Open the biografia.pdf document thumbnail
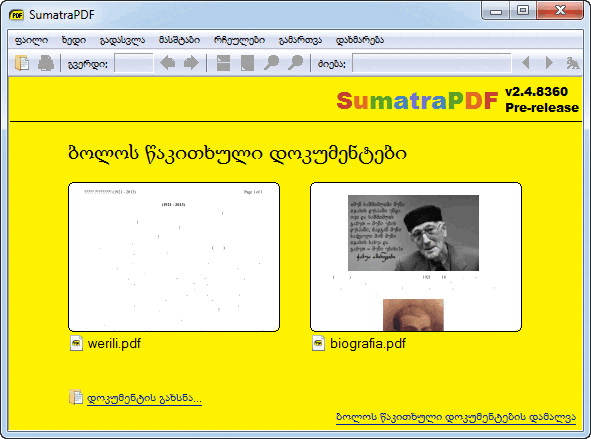The image size is (591, 439). click(416, 257)
